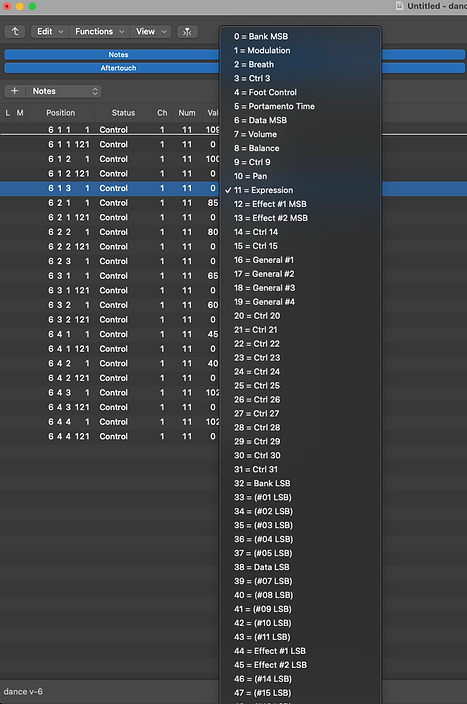467x704 pixels.
Task: Click the MIDI catch playhead icon
Action: tap(187, 31)
